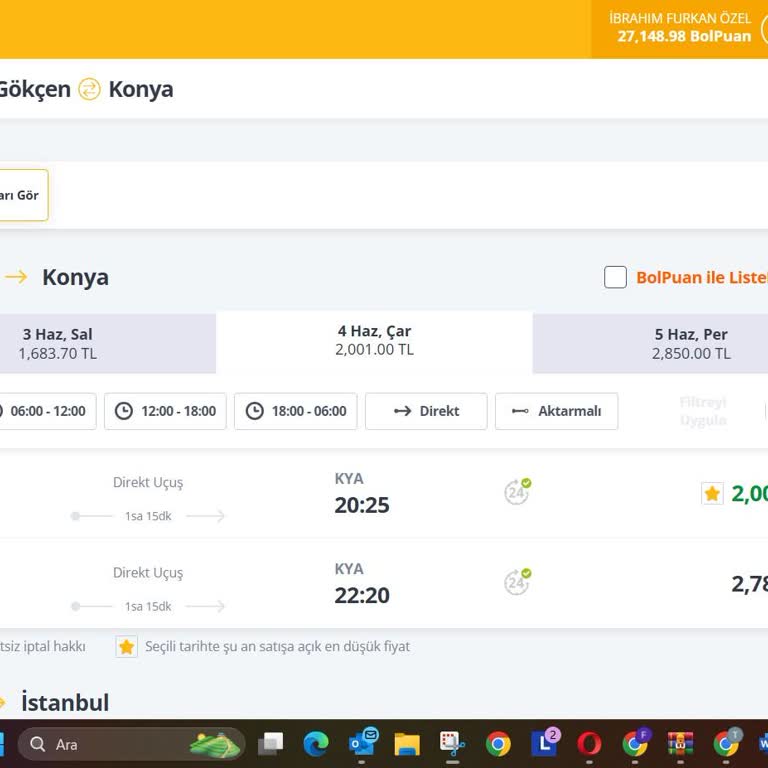This screenshot has width=768, height=768.
Task: Click the 24-hour cancellation icon on 20:25 flight
Action: 518,492
